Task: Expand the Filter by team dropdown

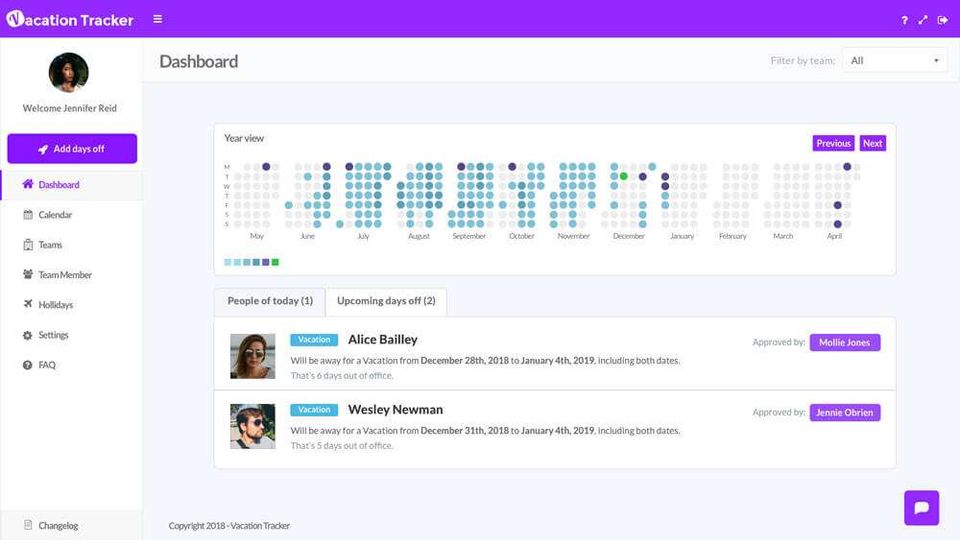Action: [894, 61]
